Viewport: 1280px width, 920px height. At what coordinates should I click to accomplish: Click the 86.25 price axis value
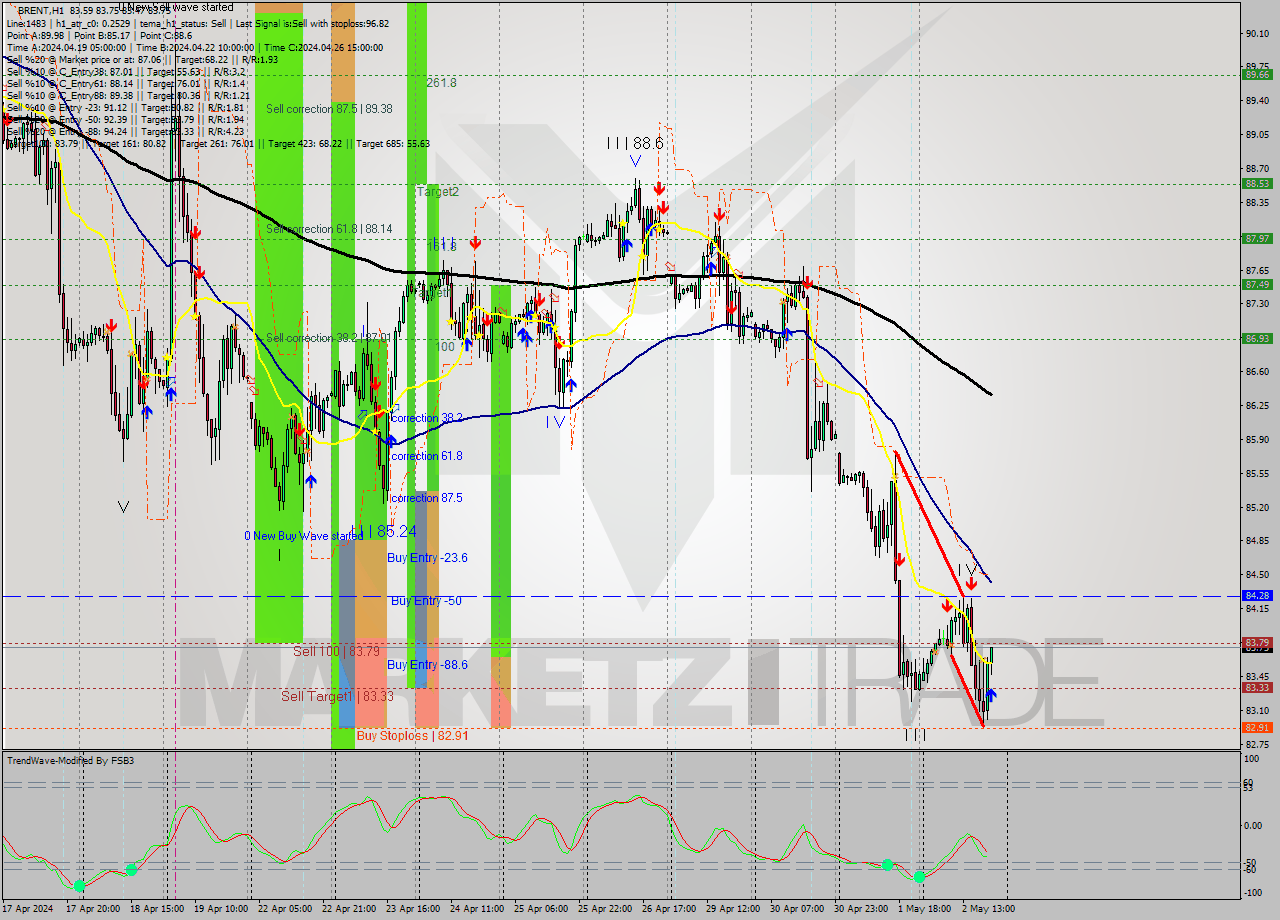pyautogui.click(x=1257, y=406)
